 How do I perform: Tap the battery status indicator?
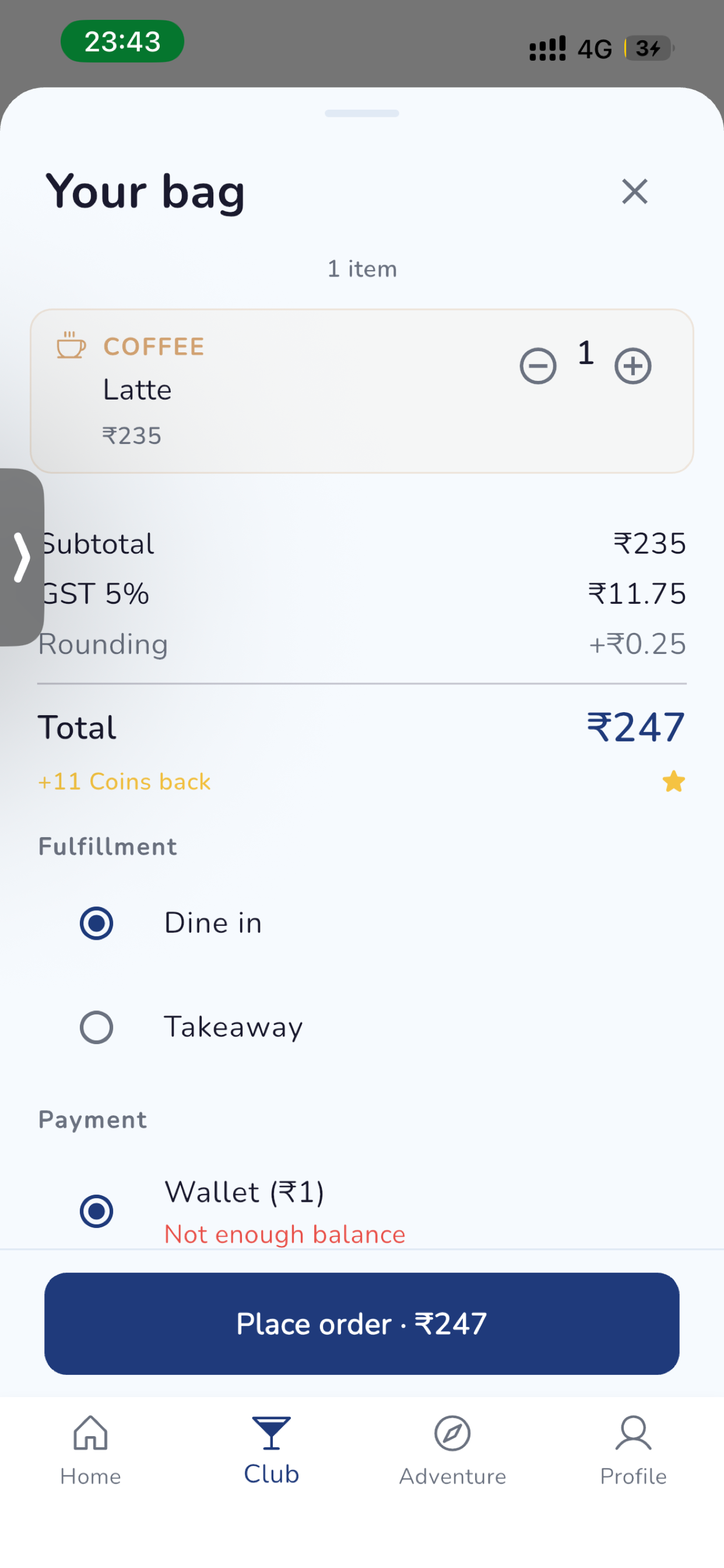(649, 48)
